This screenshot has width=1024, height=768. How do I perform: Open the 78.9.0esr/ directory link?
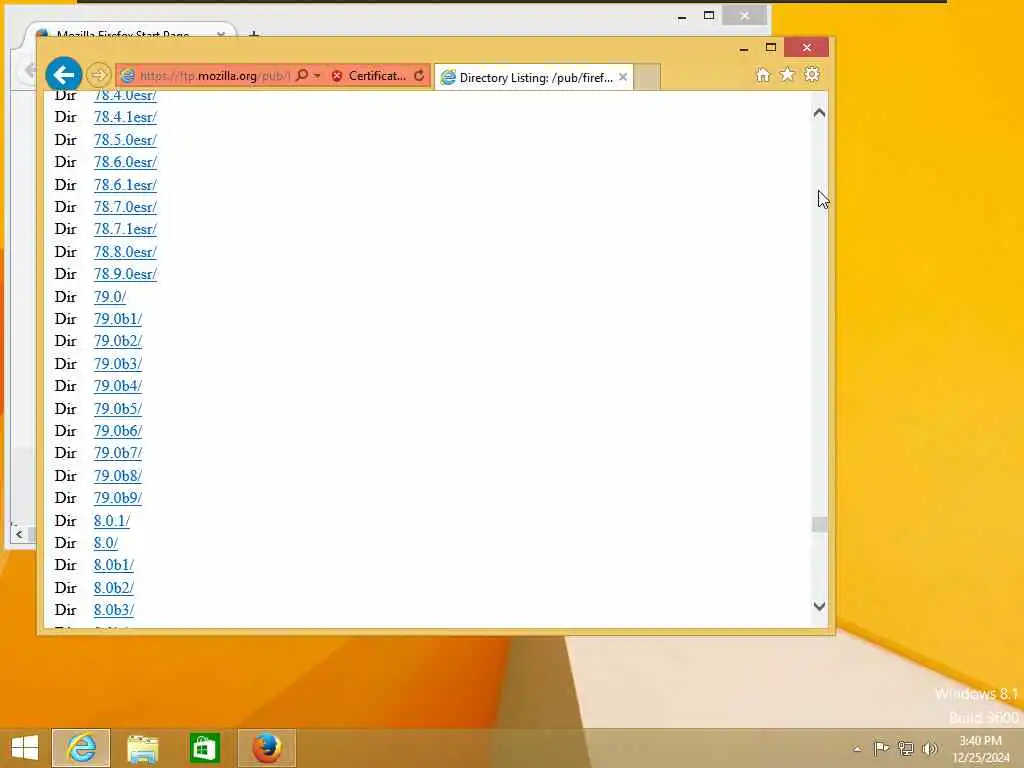tap(125, 274)
